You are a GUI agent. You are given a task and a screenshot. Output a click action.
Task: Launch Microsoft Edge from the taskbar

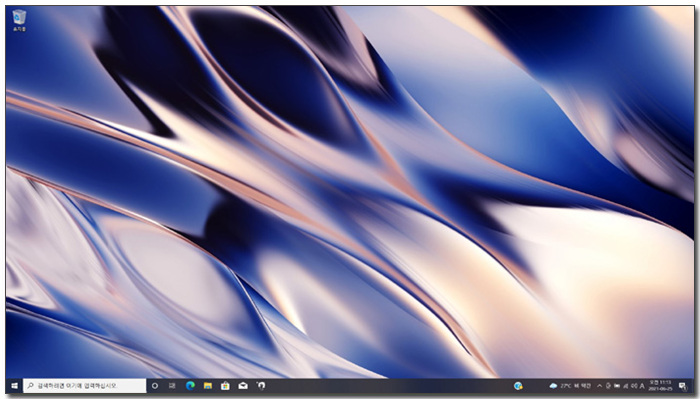[190, 386]
